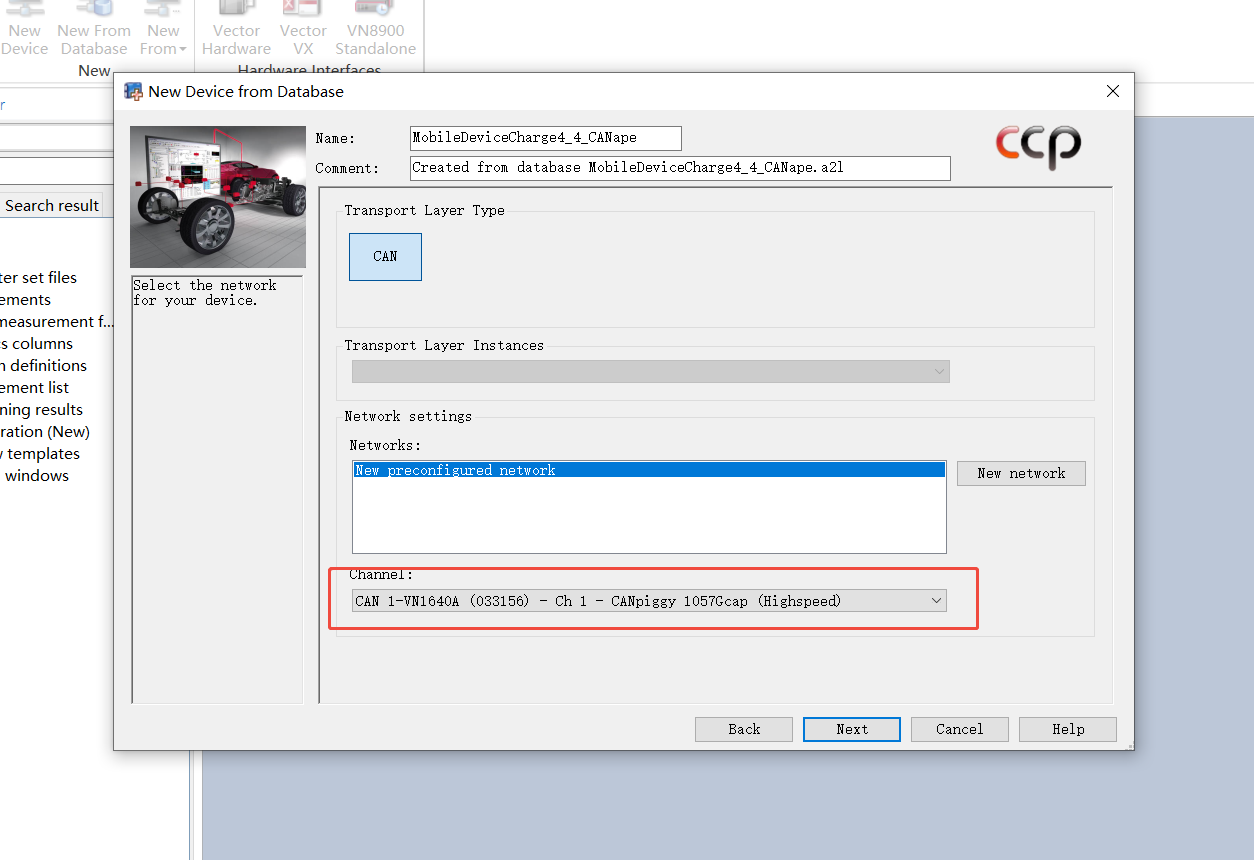1254x860 pixels.
Task: Open Help for this dialog
Action: 1067,729
